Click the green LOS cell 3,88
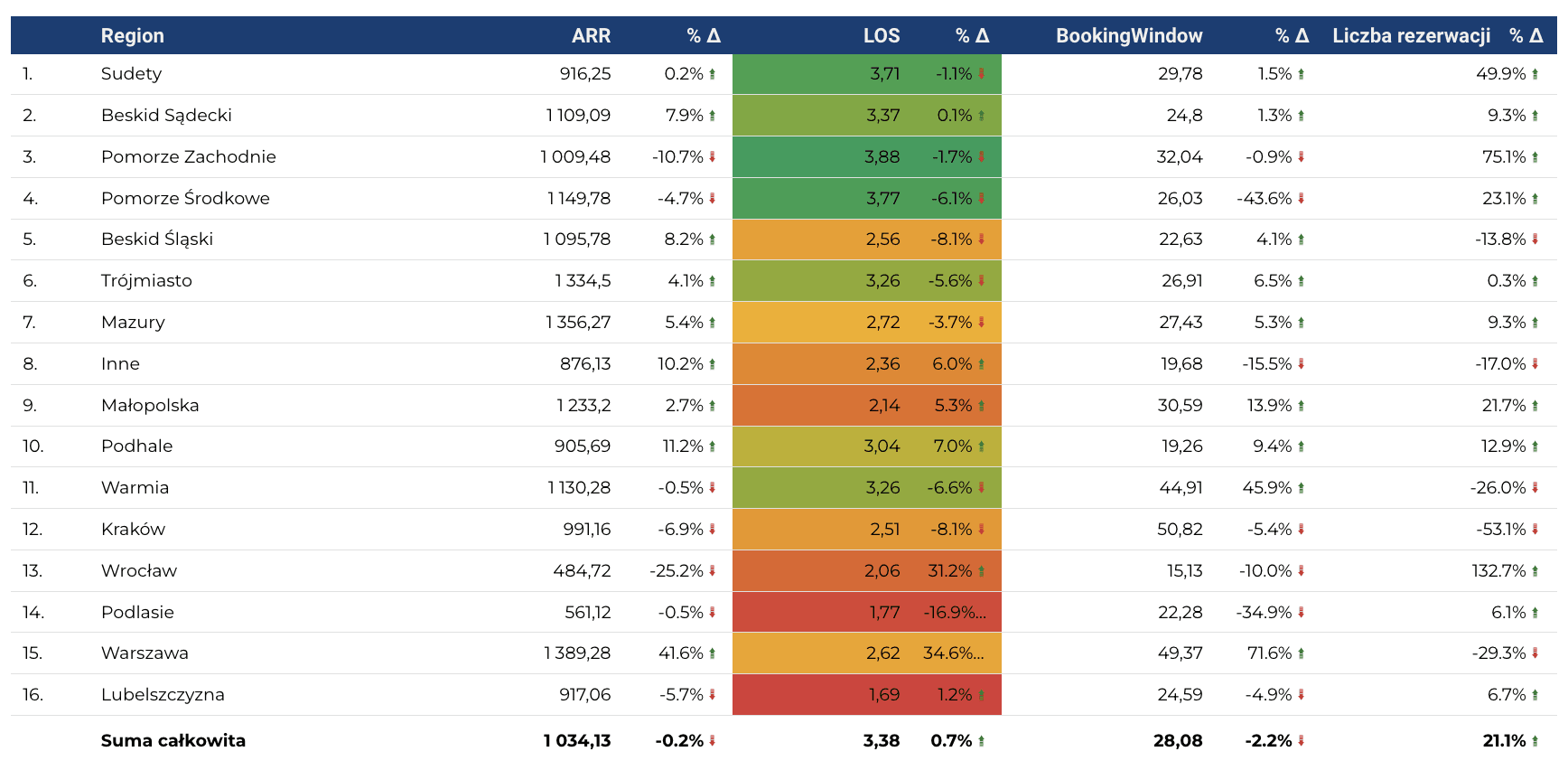This screenshot has height=761, width=1568. click(882, 157)
